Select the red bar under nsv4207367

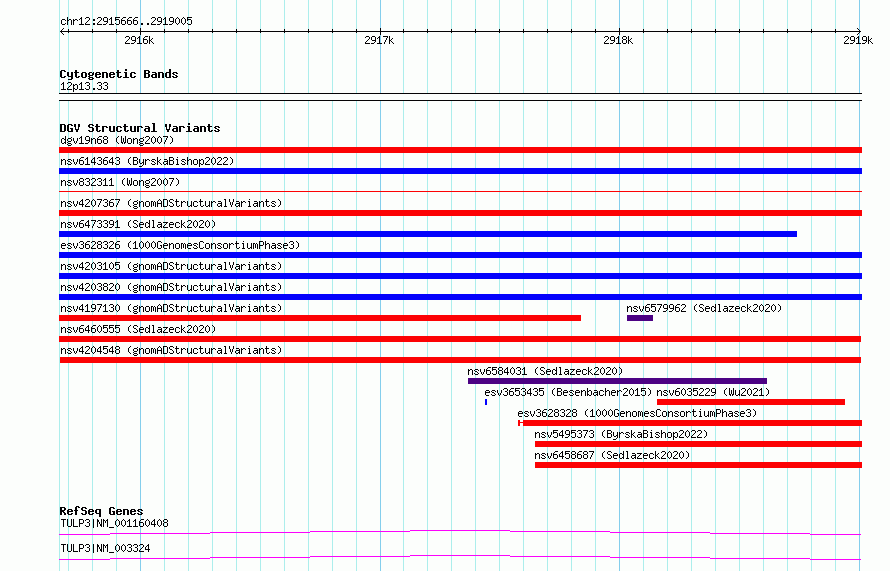(460, 213)
